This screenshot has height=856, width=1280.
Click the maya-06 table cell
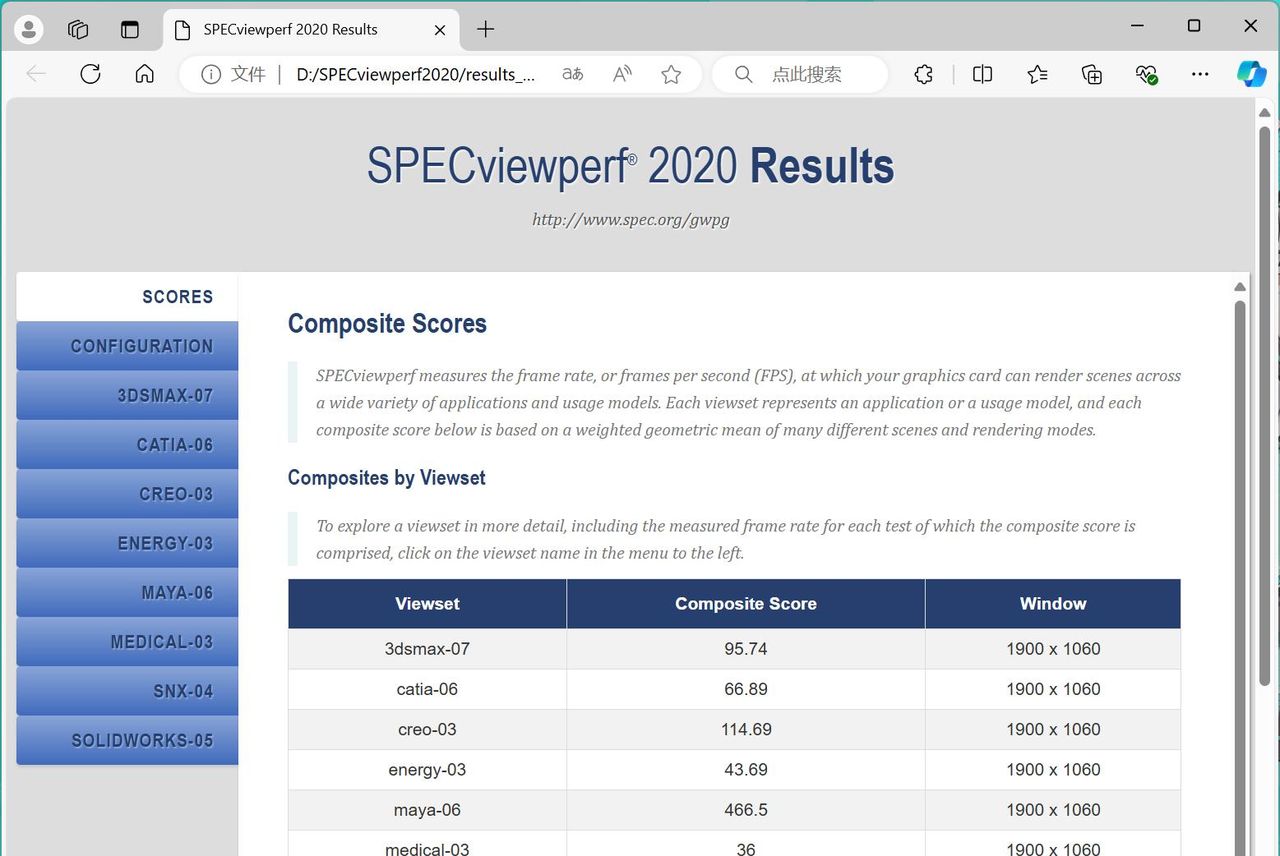pos(428,810)
